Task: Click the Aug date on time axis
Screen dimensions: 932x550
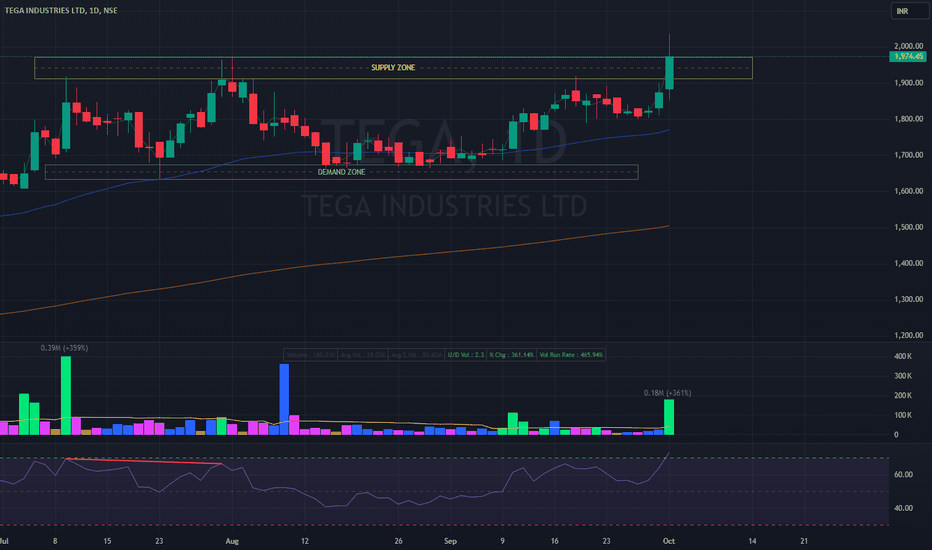Action: [232, 541]
